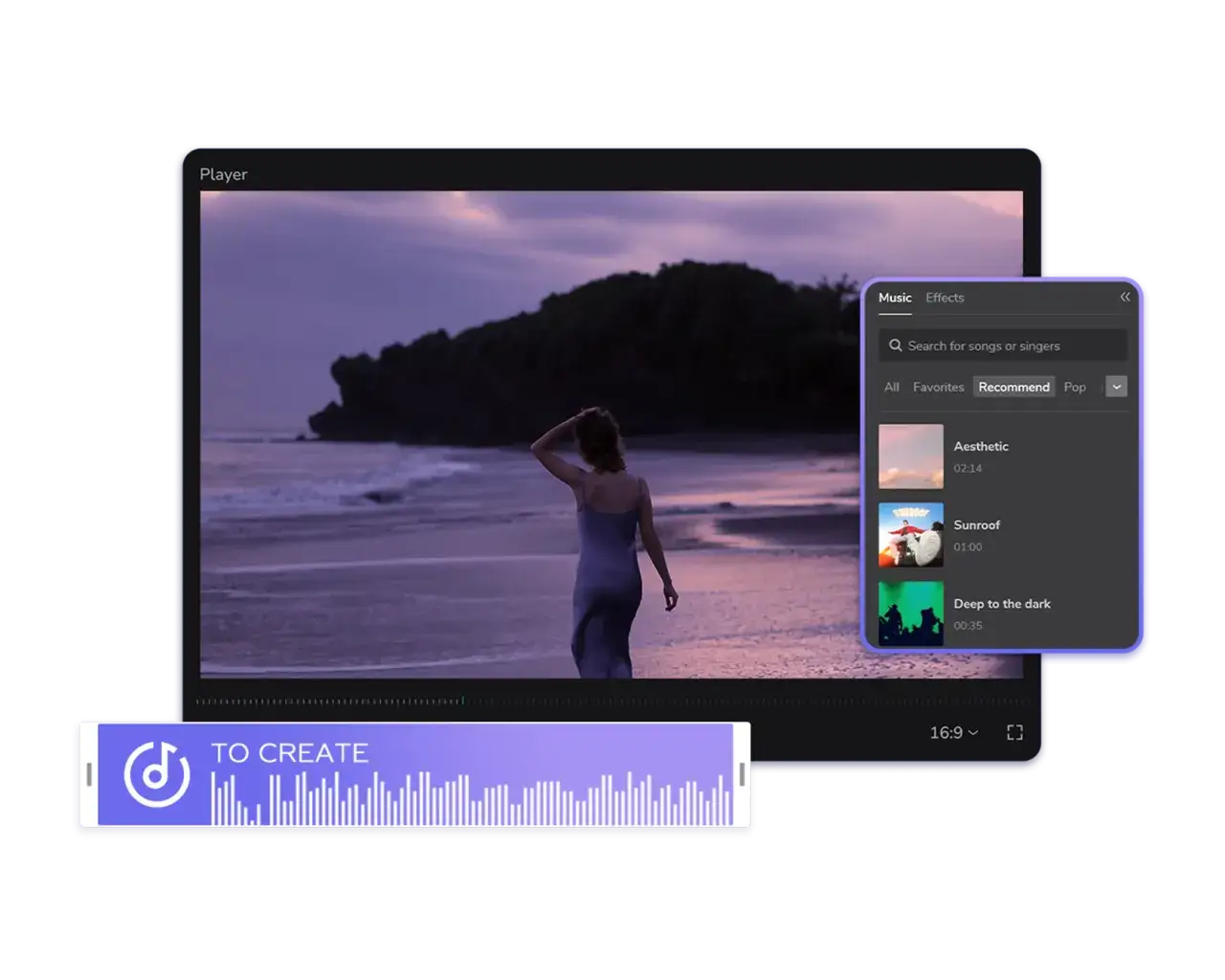The height and width of the screenshot is (980, 1225).
Task: Click the search magnifier icon
Action: 896,345
